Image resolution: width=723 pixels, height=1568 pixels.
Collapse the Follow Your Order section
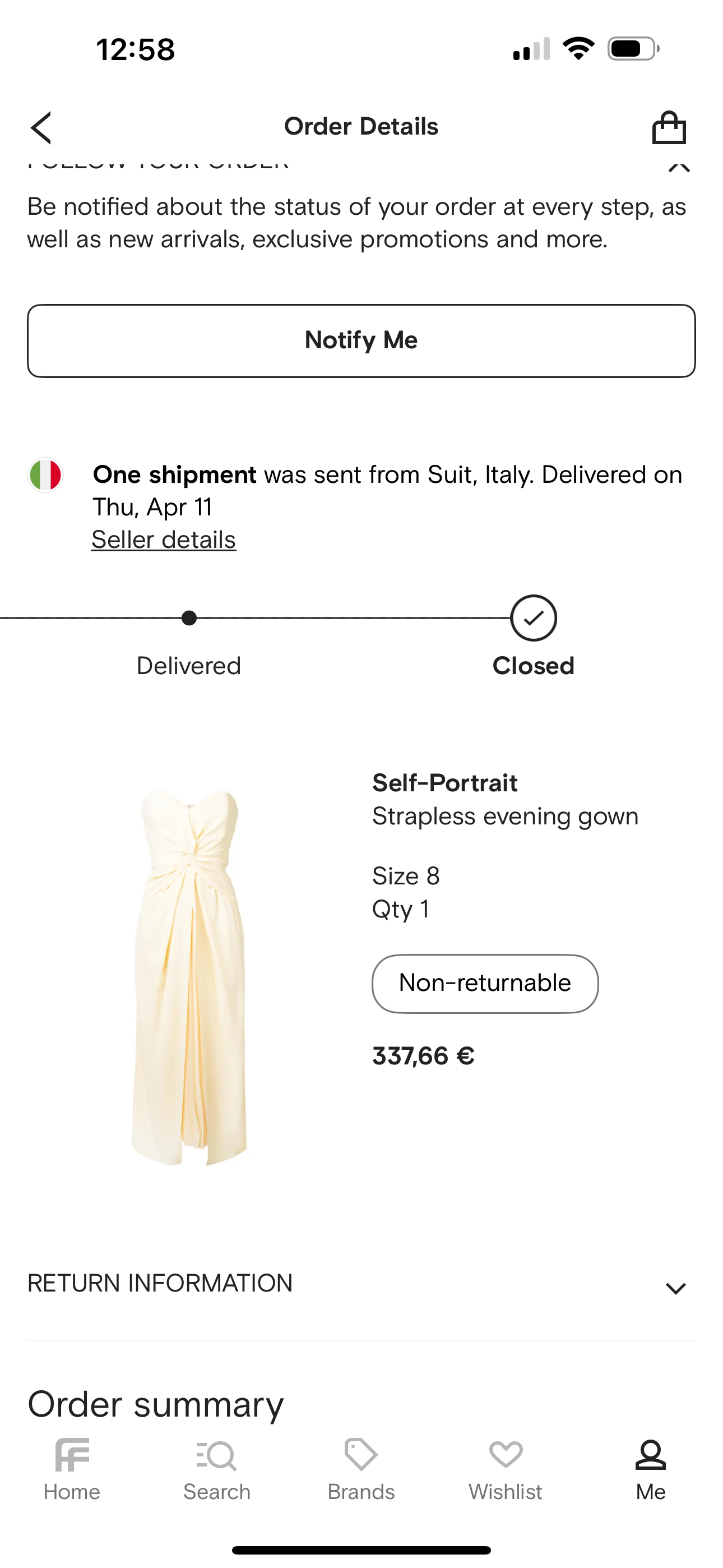[x=679, y=165]
